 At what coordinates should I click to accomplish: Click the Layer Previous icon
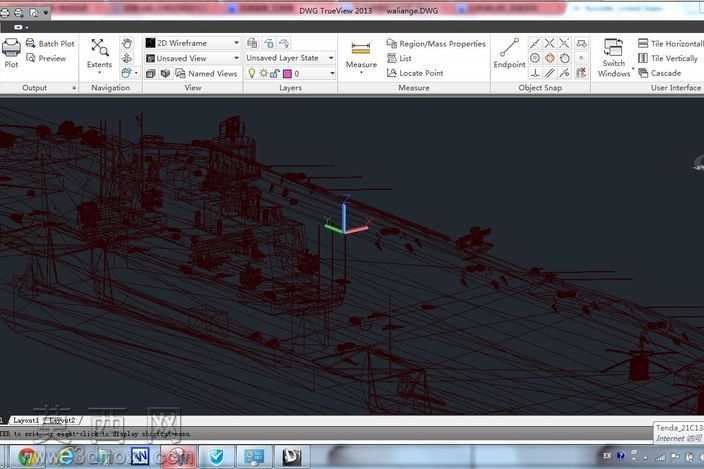(284, 44)
